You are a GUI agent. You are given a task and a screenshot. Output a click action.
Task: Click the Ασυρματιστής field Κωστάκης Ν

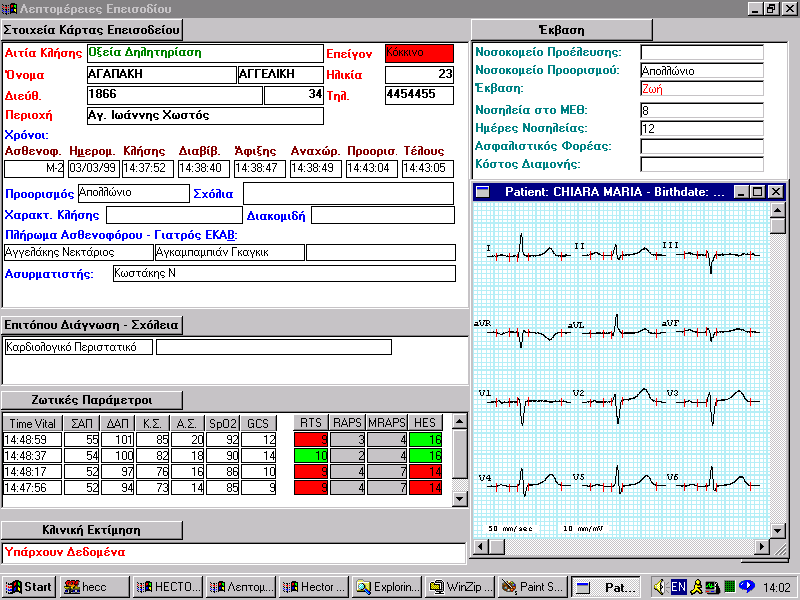284,273
